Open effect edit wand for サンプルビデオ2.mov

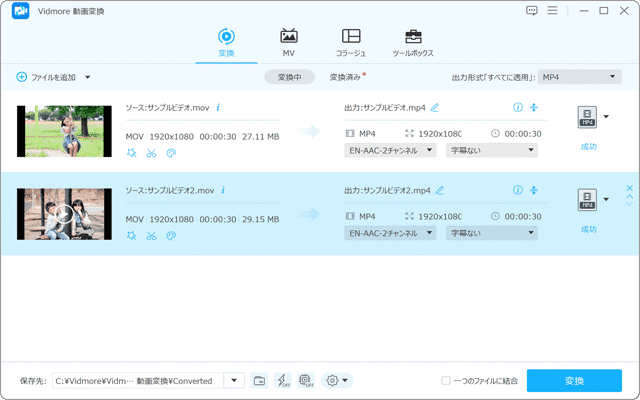click(x=131, y=236)
